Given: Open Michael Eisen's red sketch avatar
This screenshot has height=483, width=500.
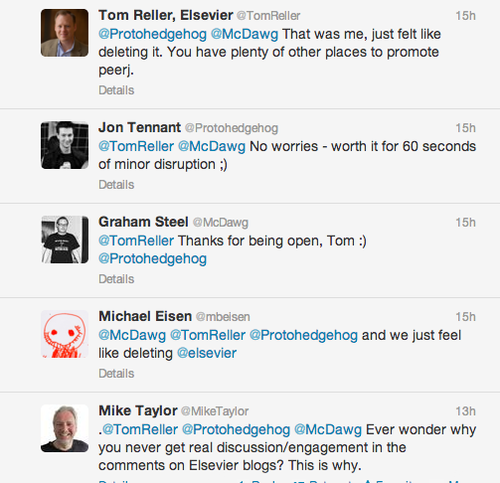Looking at the screenshot, I should pos(65,334).
